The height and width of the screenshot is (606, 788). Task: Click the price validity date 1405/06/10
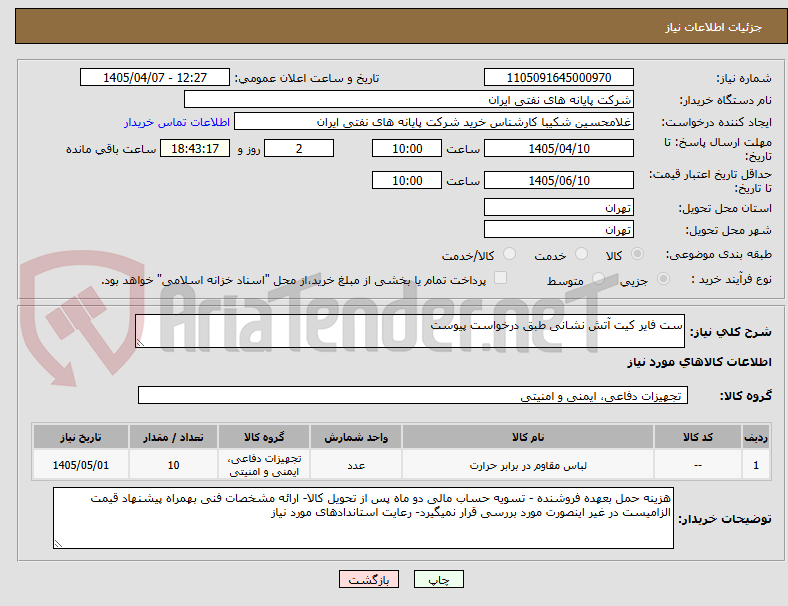tap(558, 180)
